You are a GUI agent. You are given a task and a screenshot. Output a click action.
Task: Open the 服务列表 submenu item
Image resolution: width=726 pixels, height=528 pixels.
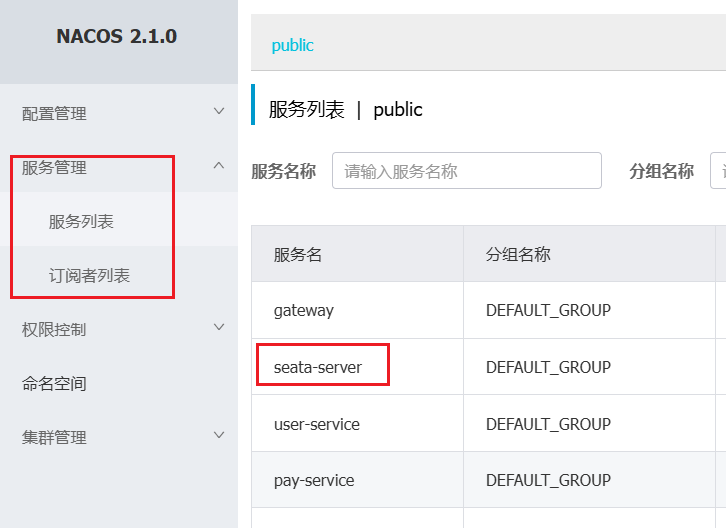(81, 221)
